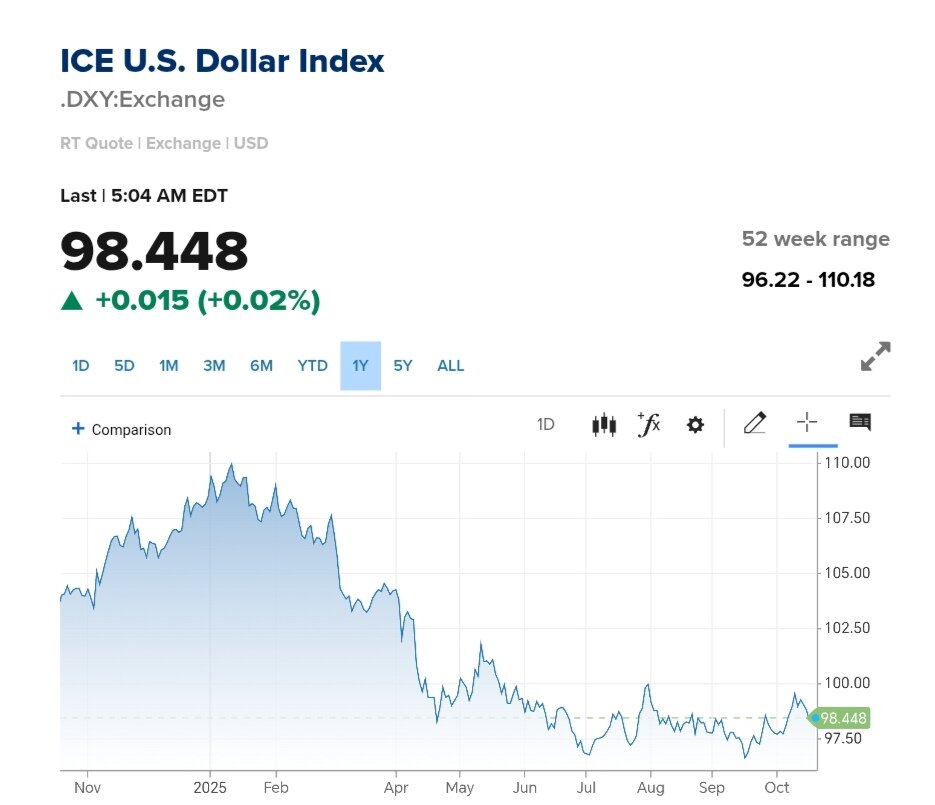Open the 1D interval dropdown
Image resolution: width=935 pixels, height=805 pixels.
545,425
